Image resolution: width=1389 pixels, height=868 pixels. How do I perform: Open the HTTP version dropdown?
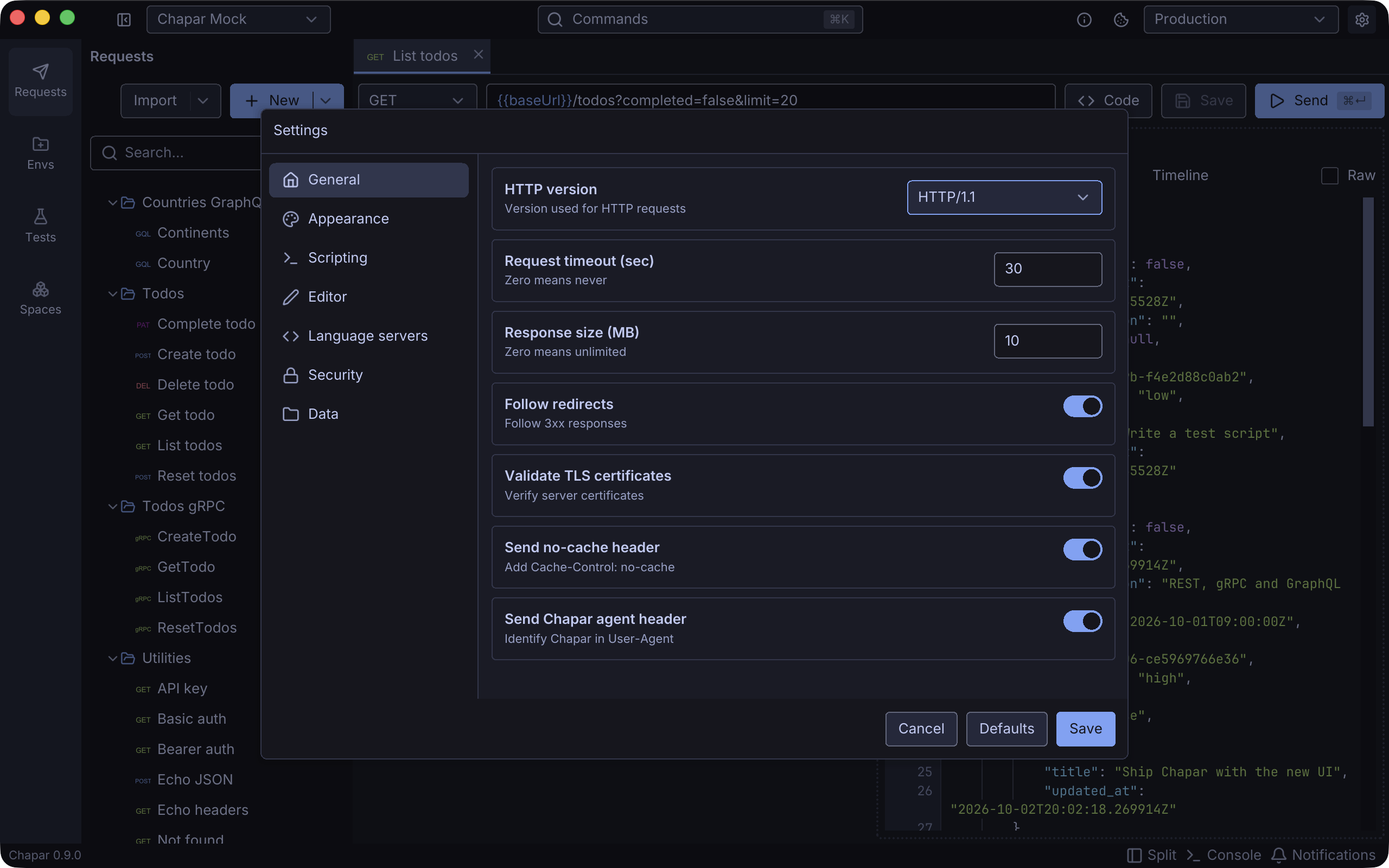coord(1004,197)
